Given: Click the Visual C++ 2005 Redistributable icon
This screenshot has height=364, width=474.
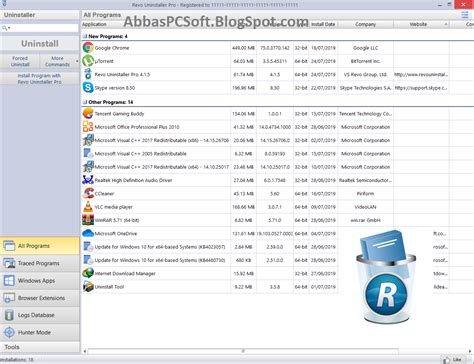Looking at the screenshot, I should 88,154.
